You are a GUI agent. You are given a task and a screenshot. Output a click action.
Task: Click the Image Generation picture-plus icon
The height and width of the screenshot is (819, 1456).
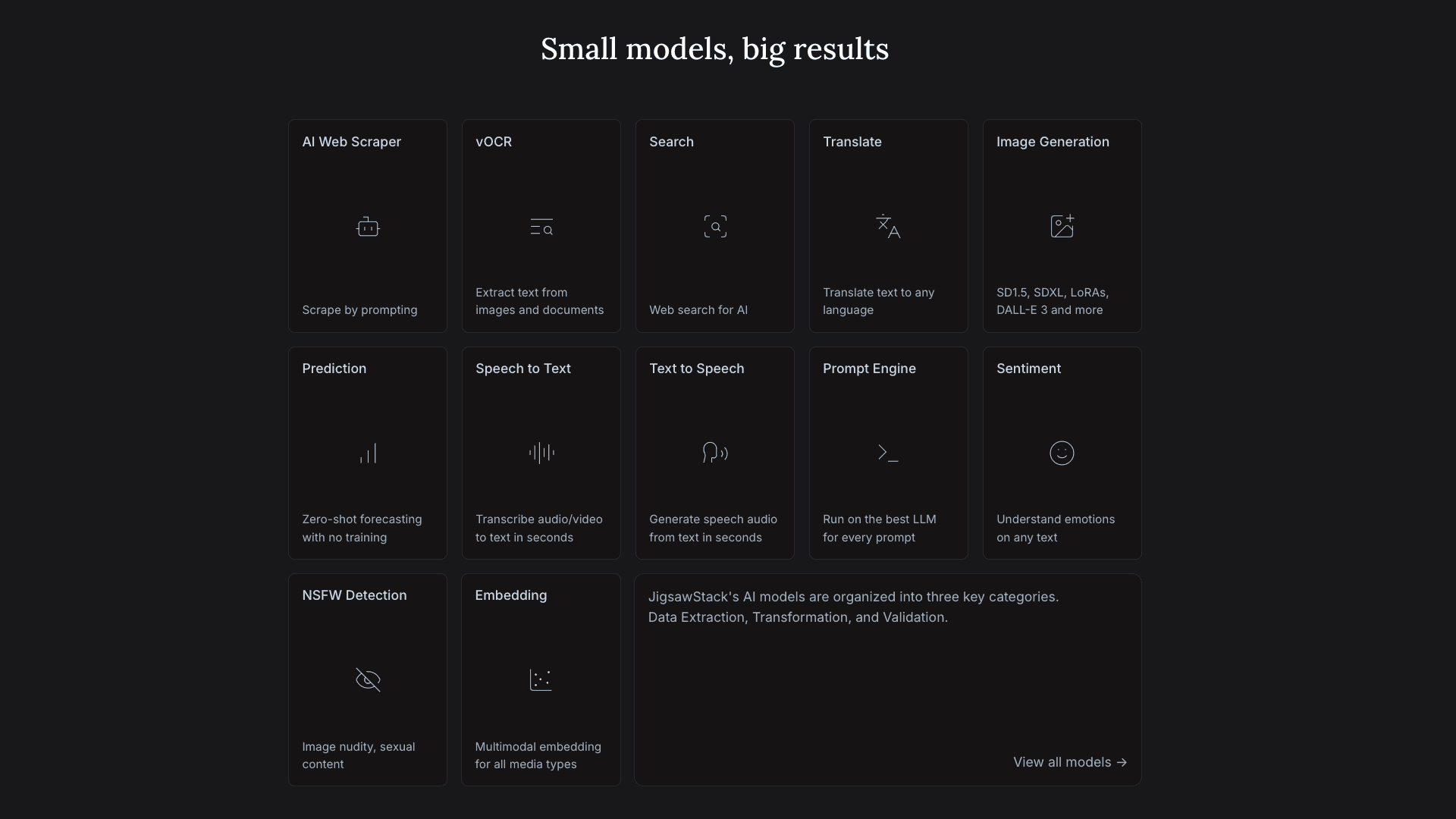1062,226
